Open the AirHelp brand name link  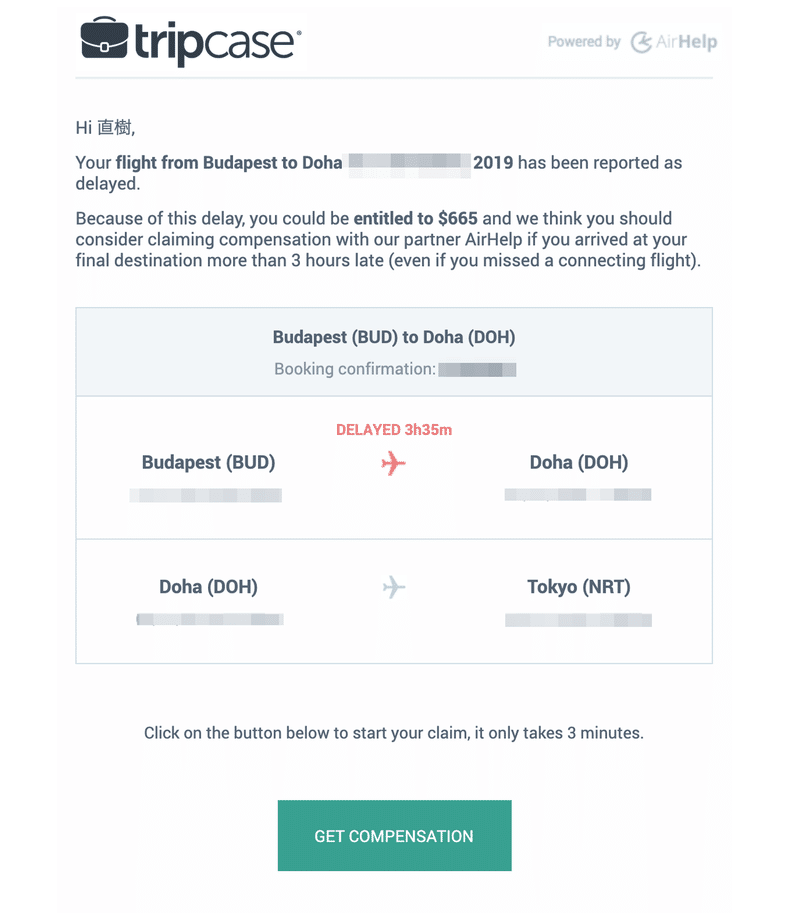686,42
